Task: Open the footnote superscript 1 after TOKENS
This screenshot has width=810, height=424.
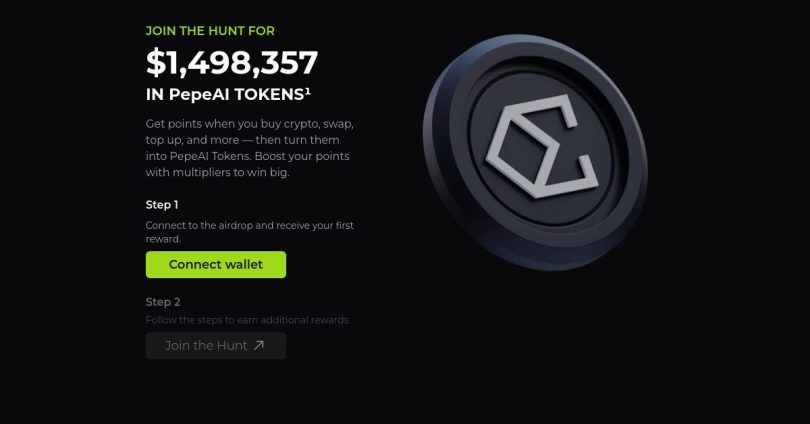Action: click(307, 90)
